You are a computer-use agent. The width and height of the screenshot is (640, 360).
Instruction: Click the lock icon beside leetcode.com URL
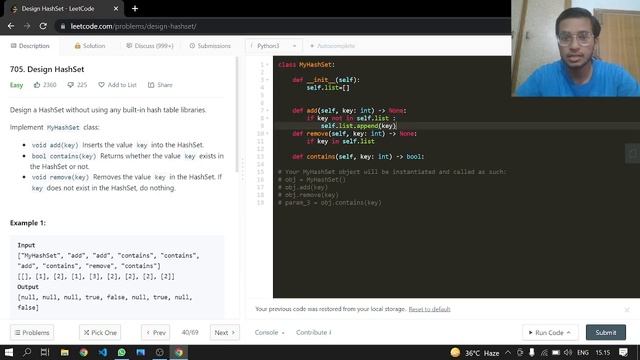[62, 27]
